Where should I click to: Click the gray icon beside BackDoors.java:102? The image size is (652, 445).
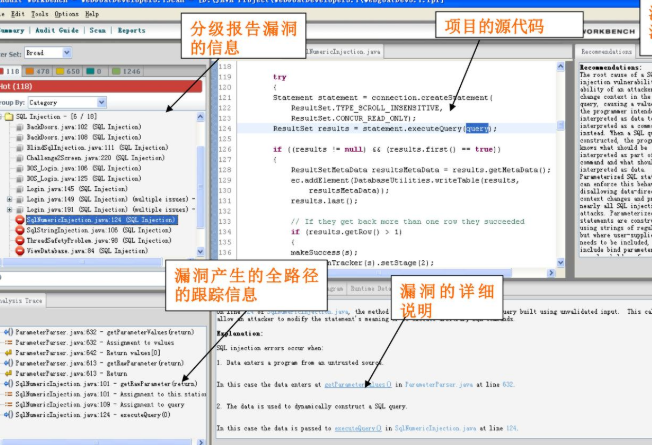[20, 127]
